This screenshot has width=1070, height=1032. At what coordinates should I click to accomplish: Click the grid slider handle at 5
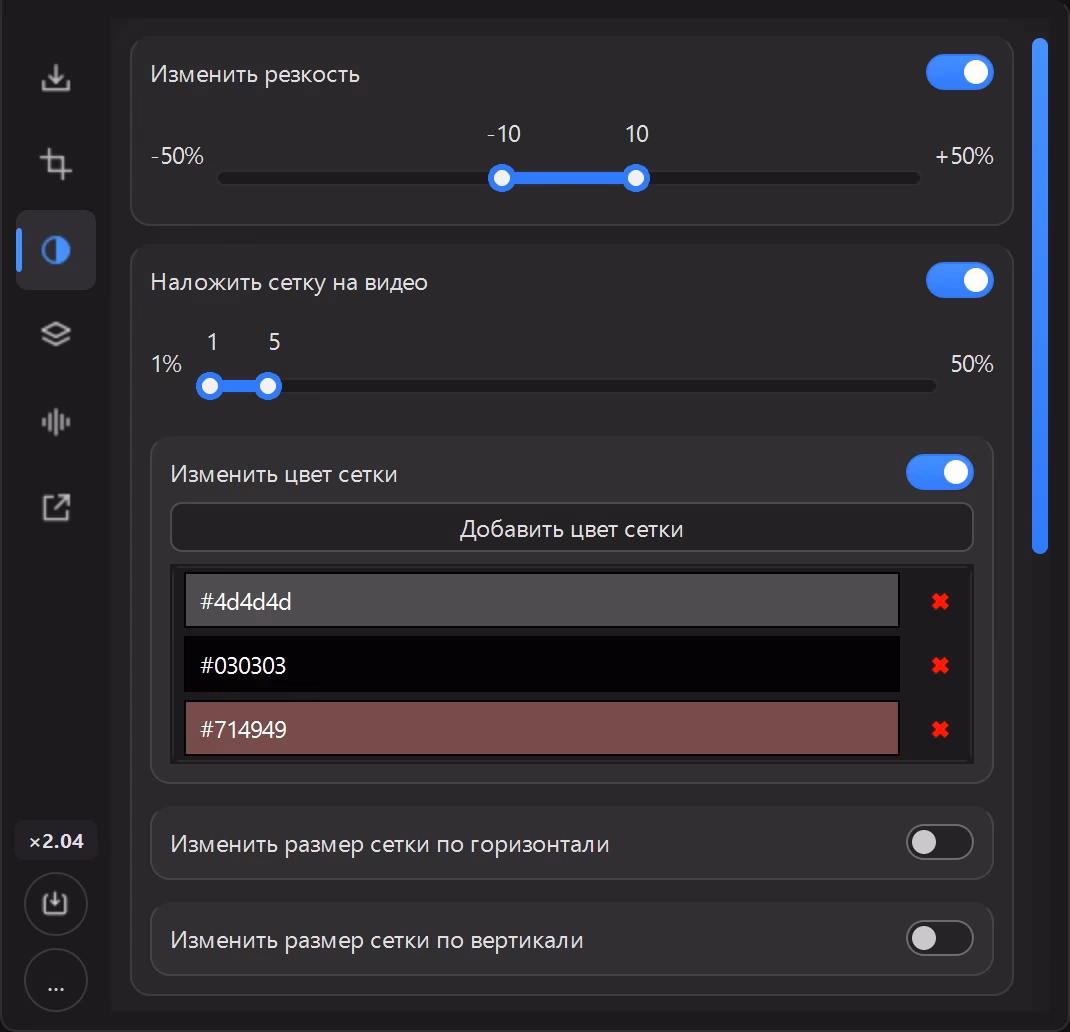tap(268, 386)
